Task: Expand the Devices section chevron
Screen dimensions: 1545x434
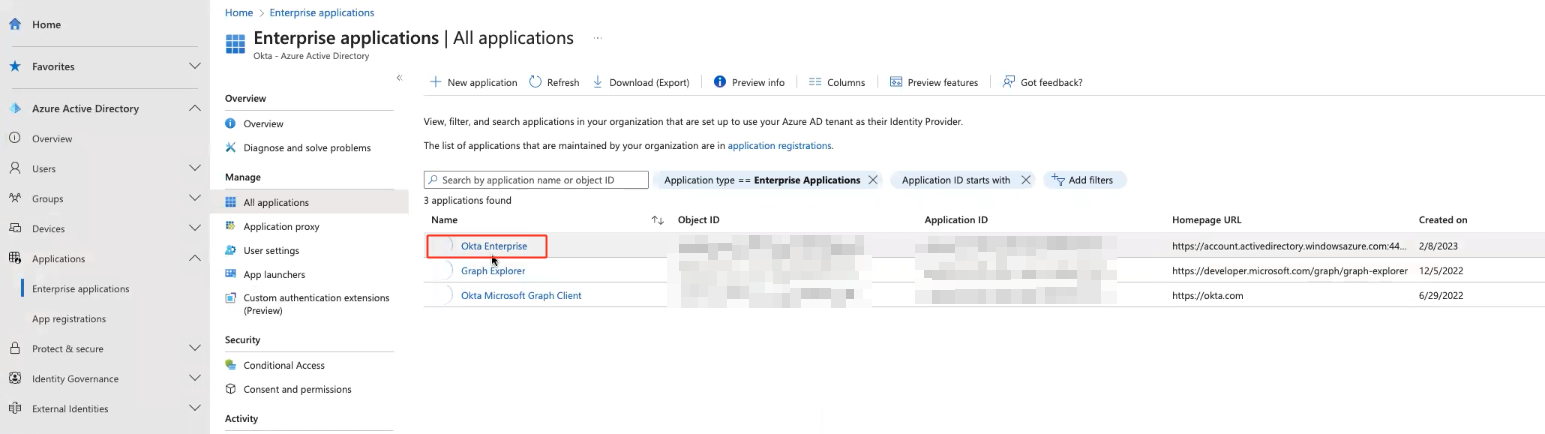Action: (195, 228)
